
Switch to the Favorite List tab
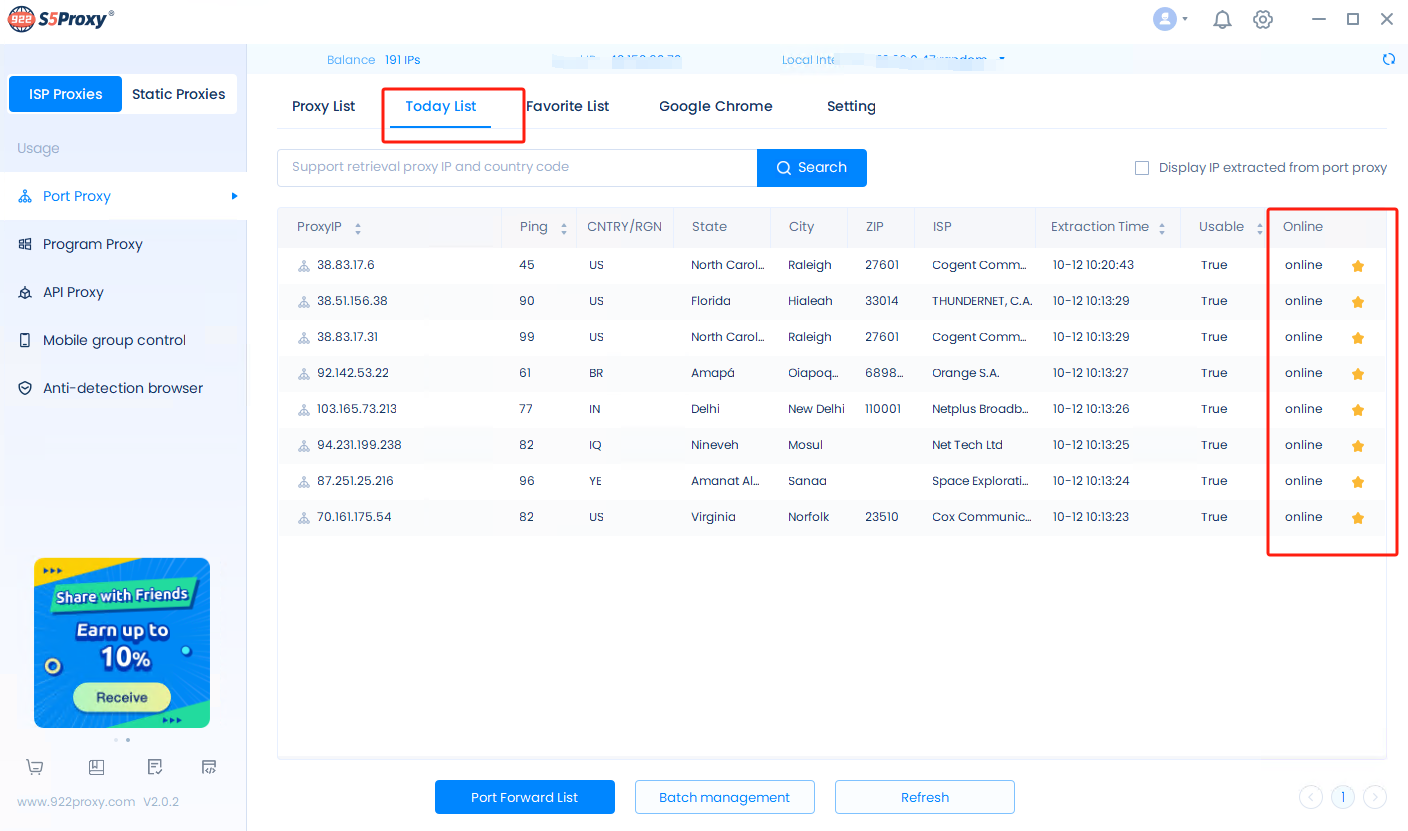(x=567, y=106)
